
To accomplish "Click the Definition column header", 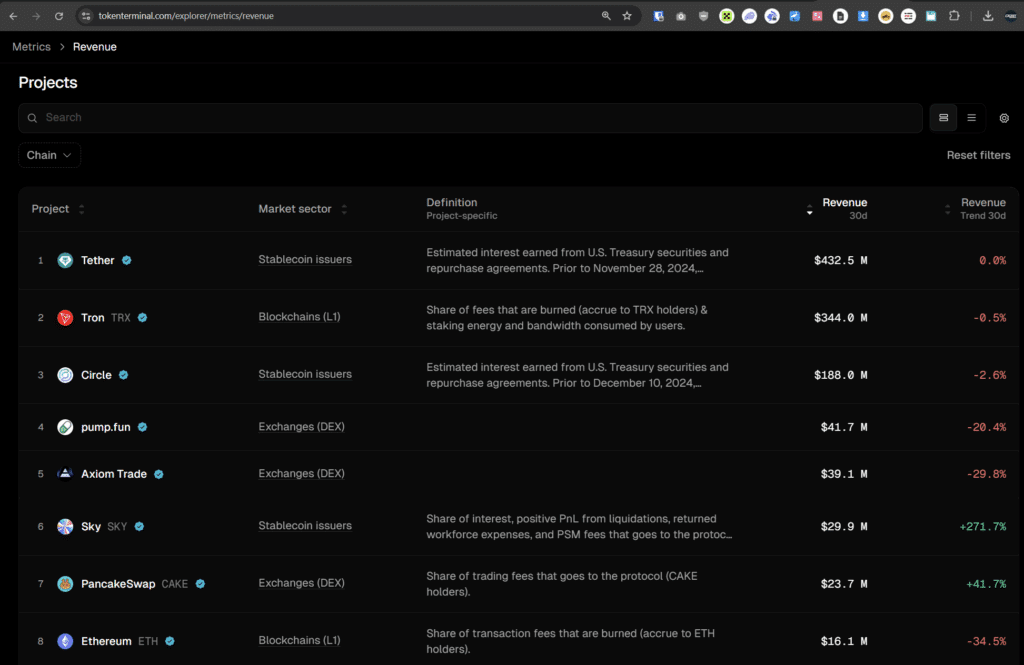I will (451, 203).
